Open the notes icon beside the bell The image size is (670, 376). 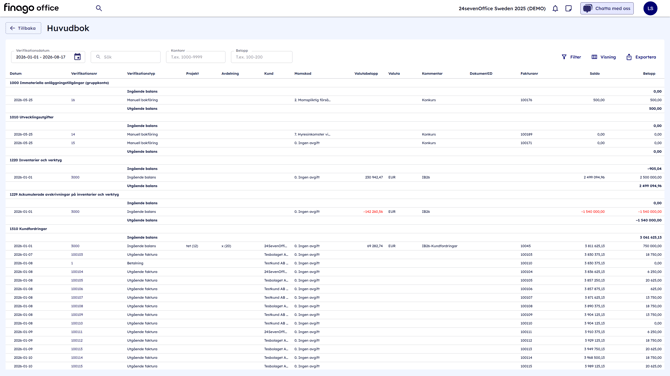coord(568,8)
